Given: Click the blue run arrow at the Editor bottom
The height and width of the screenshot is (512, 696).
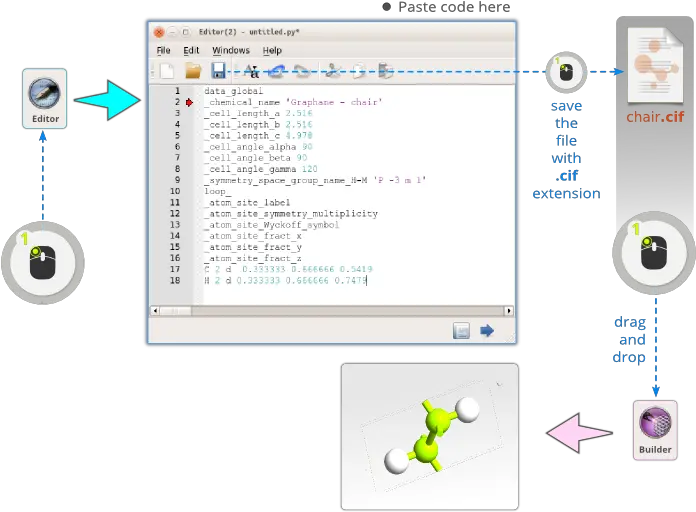Looking at the screenshot, I should pos(487,330).
